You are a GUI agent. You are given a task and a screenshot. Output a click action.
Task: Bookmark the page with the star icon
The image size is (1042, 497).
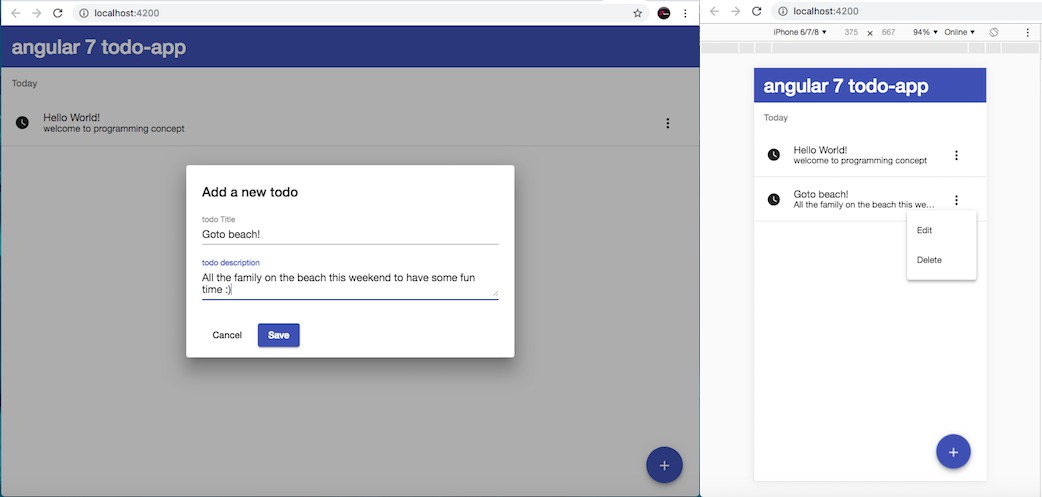coord(637,13)
